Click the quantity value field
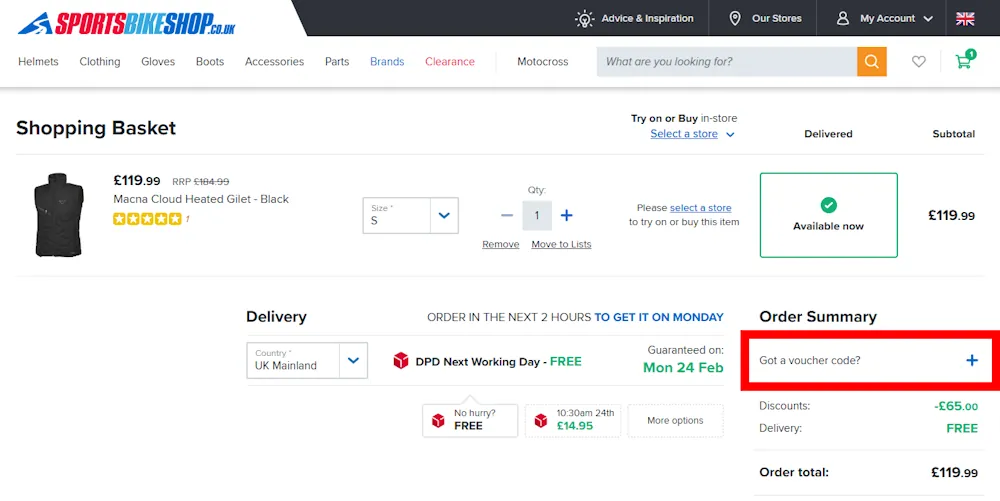1000x501 pixels. (x=537, y=215)
